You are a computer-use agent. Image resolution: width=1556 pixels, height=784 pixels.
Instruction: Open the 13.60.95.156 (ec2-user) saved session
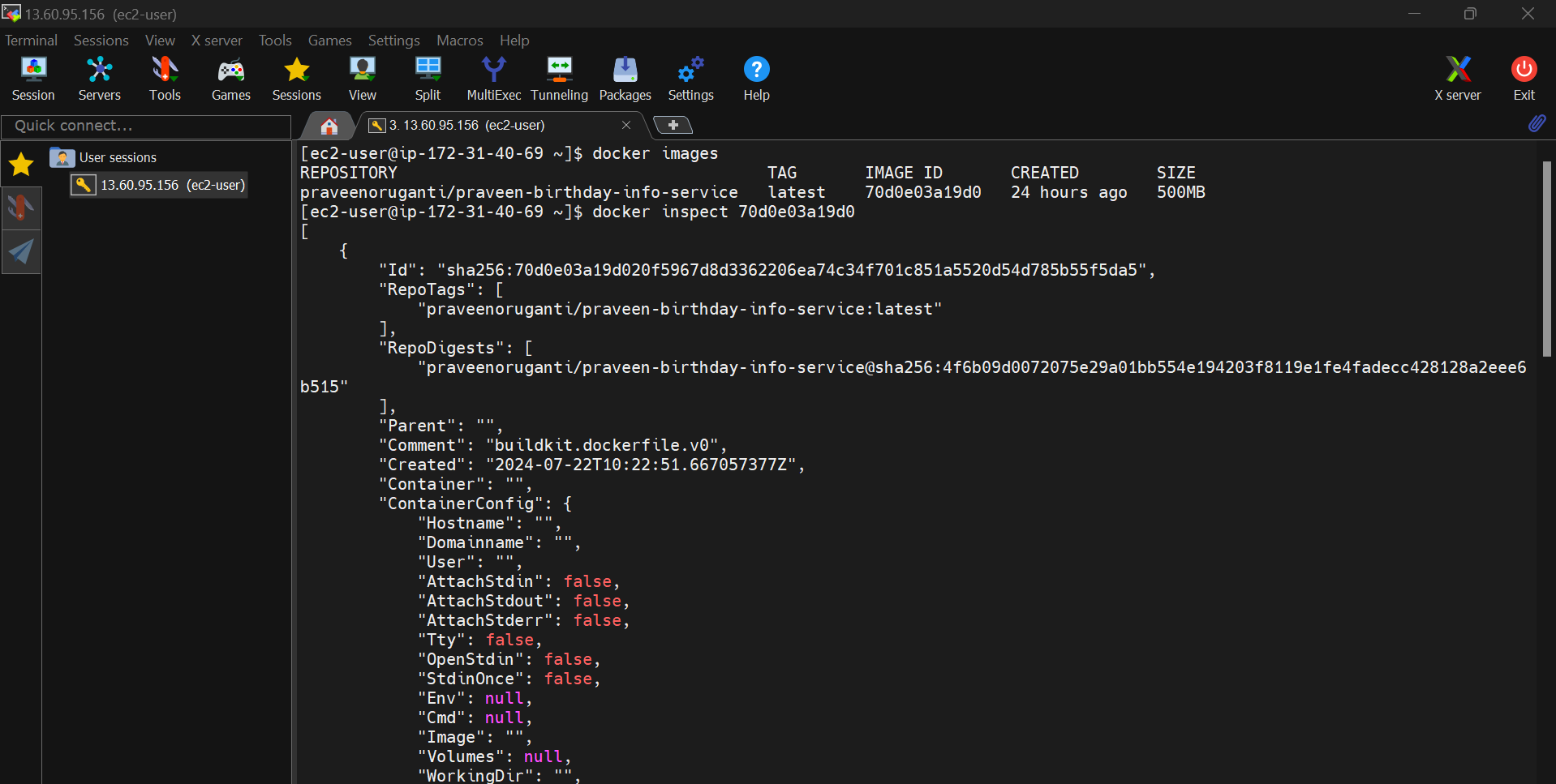click(158, 185)
